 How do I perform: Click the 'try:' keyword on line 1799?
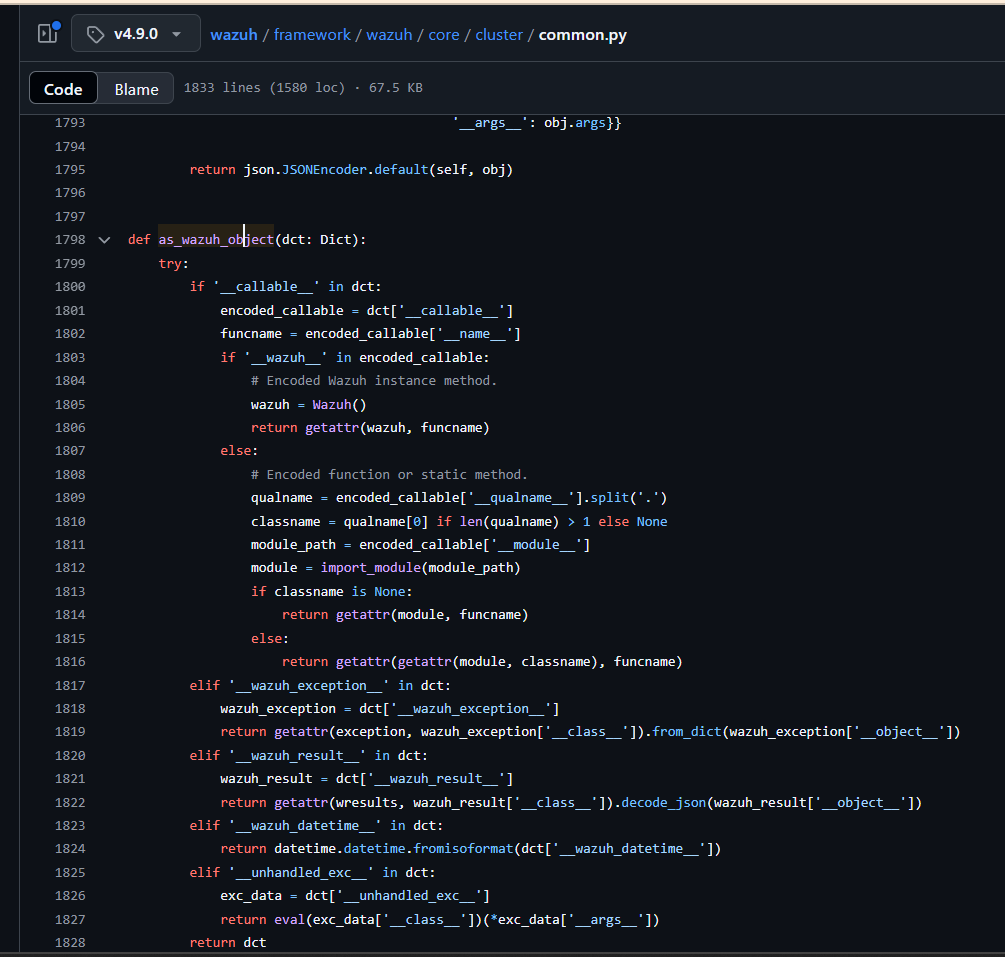point(174,263)
